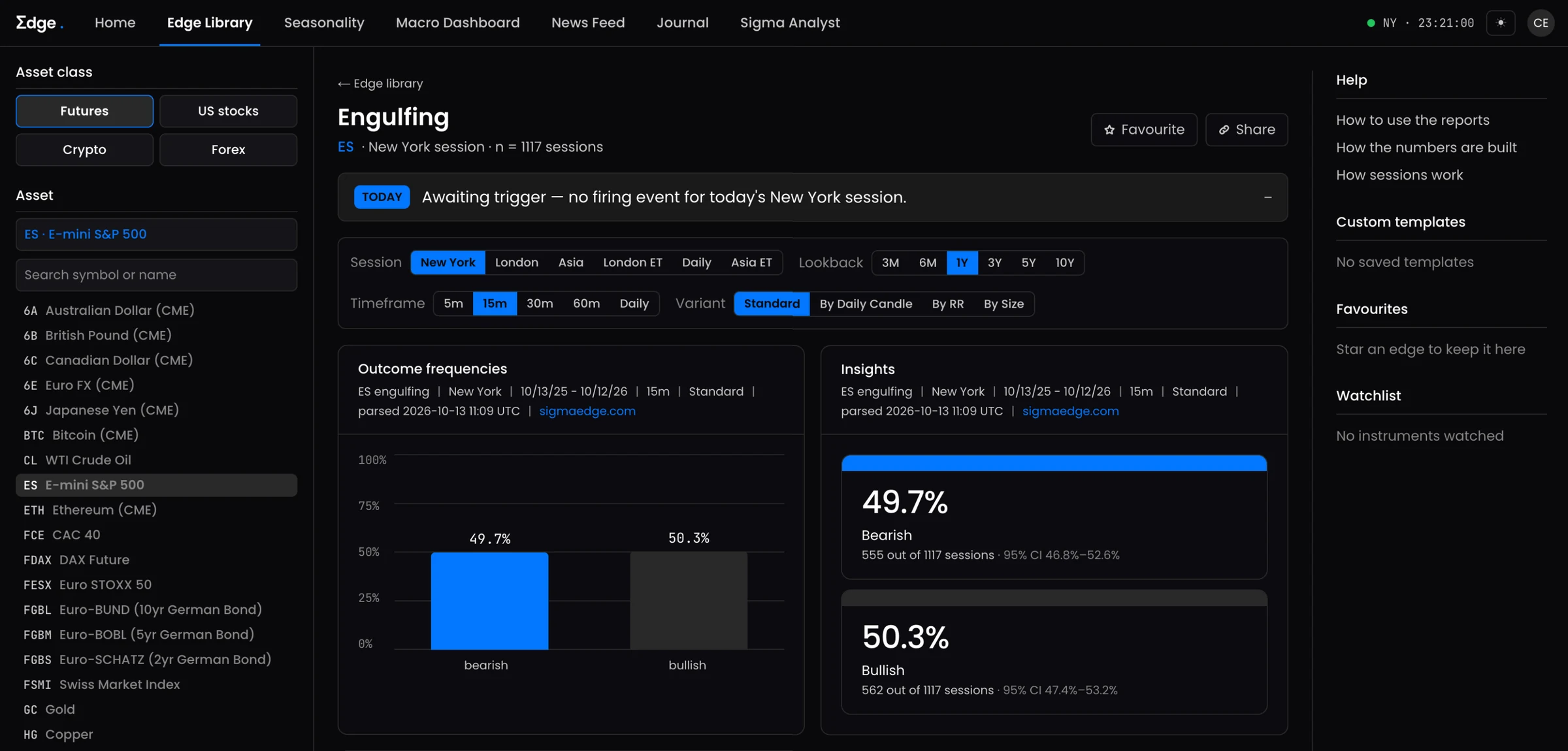Image resolution: width=1568 pixels, height=751 pixels.
Task: Click the star Favourite button
Action: (1144, 129)
